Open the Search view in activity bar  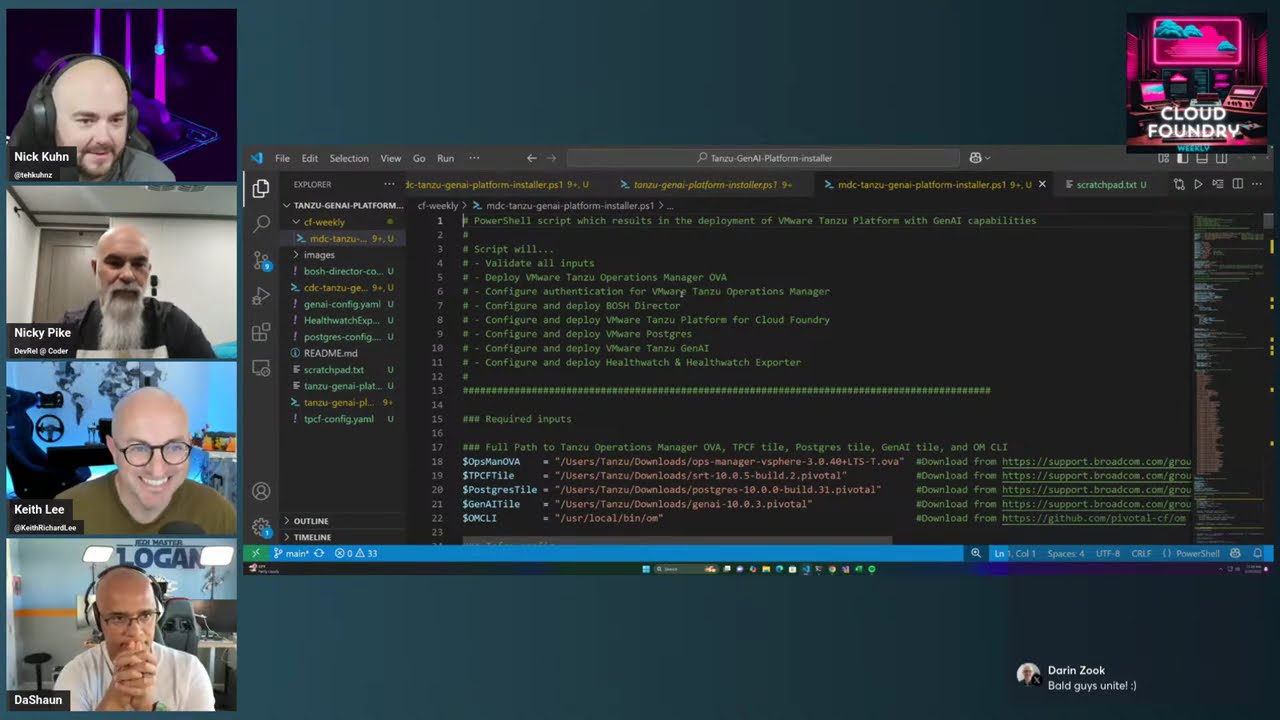click(261, 224)
